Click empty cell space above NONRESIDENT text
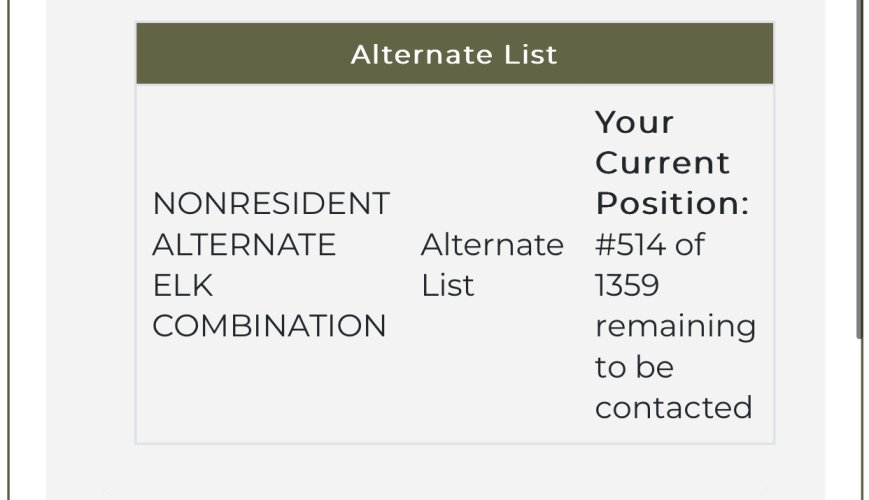 pyautogui.click(x=272, y=139)
